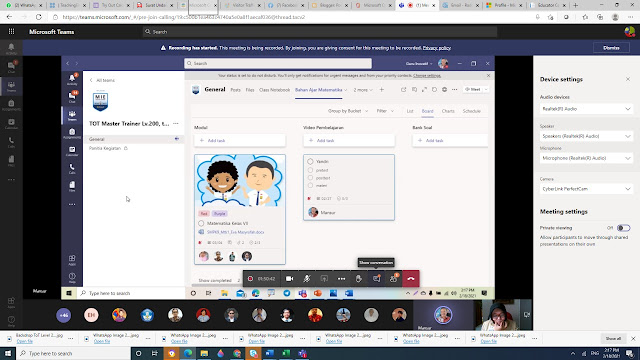
Task: Switch to Posts tab
Action: point(236,90)
